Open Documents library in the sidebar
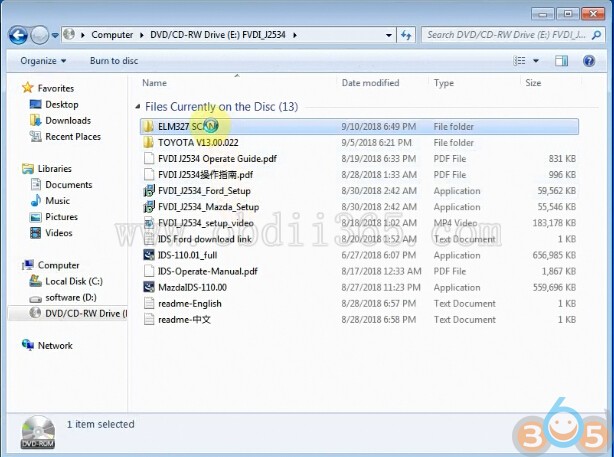 69,185
